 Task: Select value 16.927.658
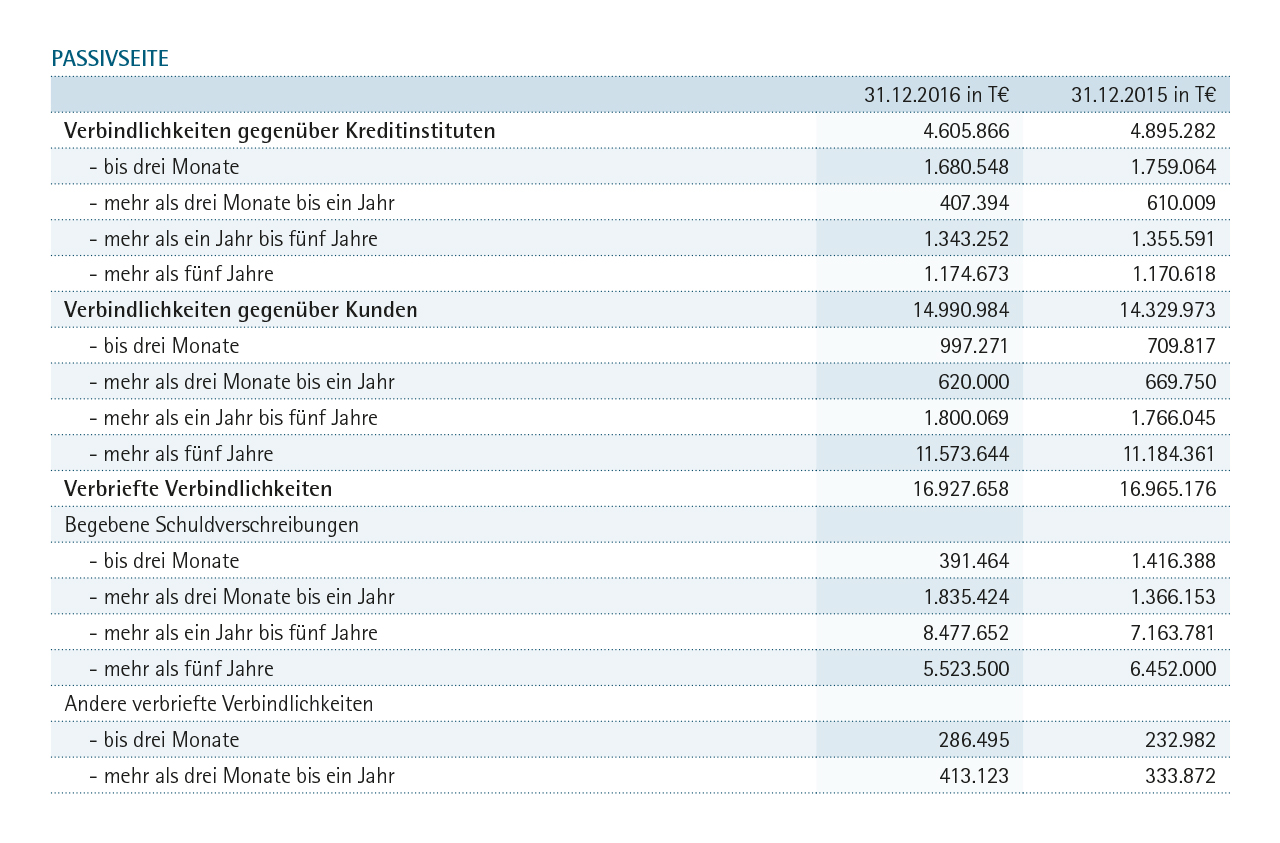point(962,489)
